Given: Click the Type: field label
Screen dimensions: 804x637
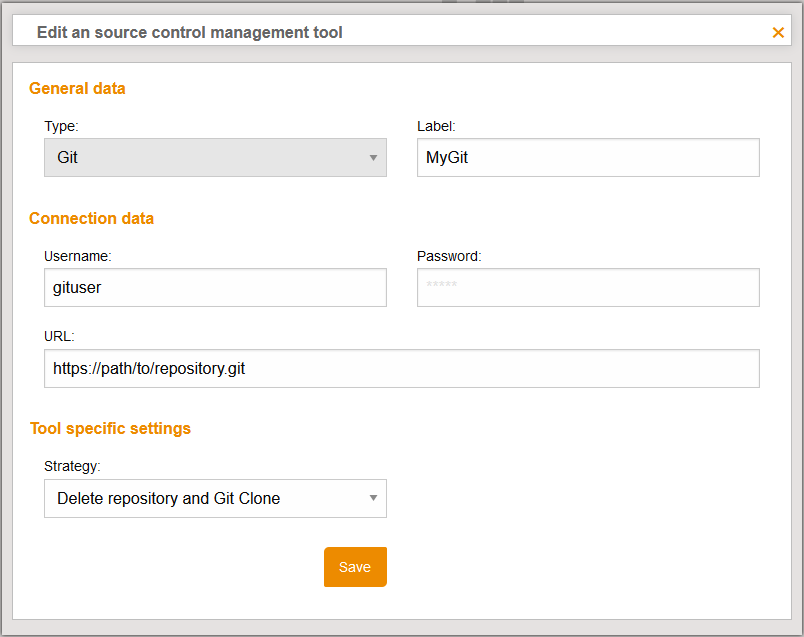Looking at the screenshot, I should (x=61, y=126).
